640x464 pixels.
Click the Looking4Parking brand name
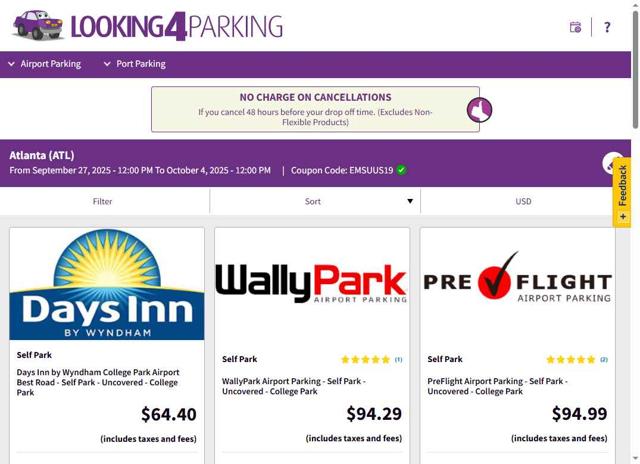(177, 27)
